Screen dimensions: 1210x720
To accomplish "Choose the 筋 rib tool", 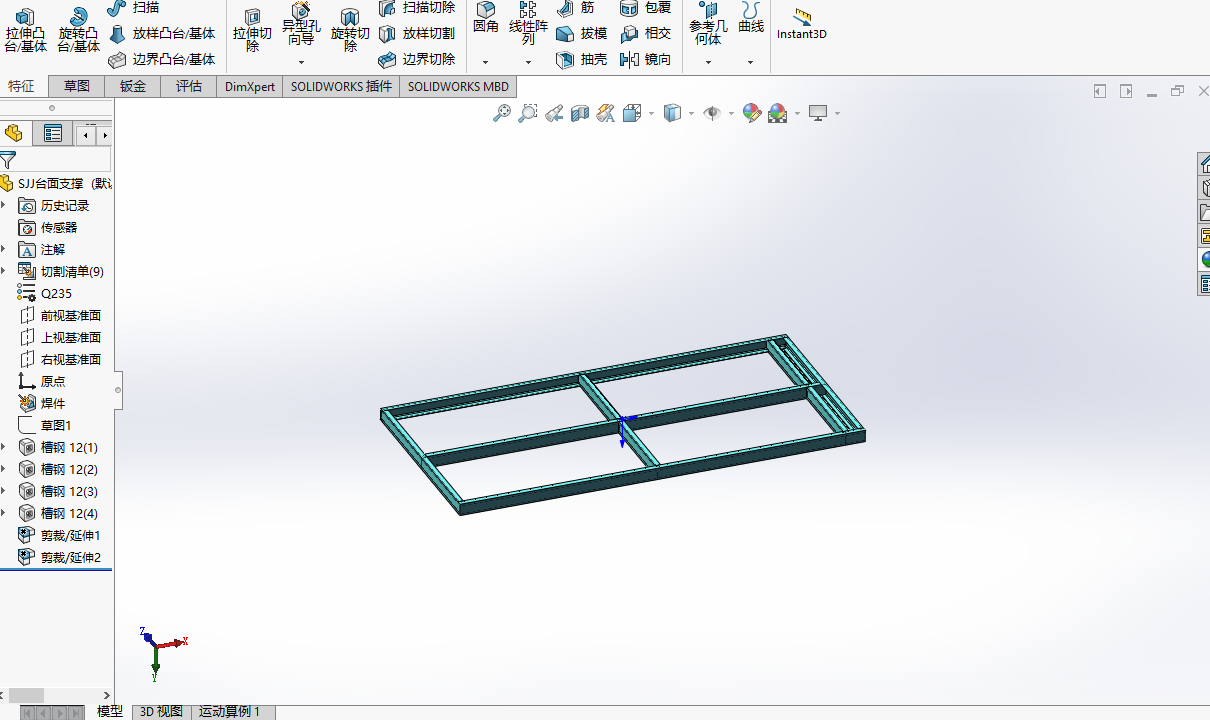I will coord(575,8).
